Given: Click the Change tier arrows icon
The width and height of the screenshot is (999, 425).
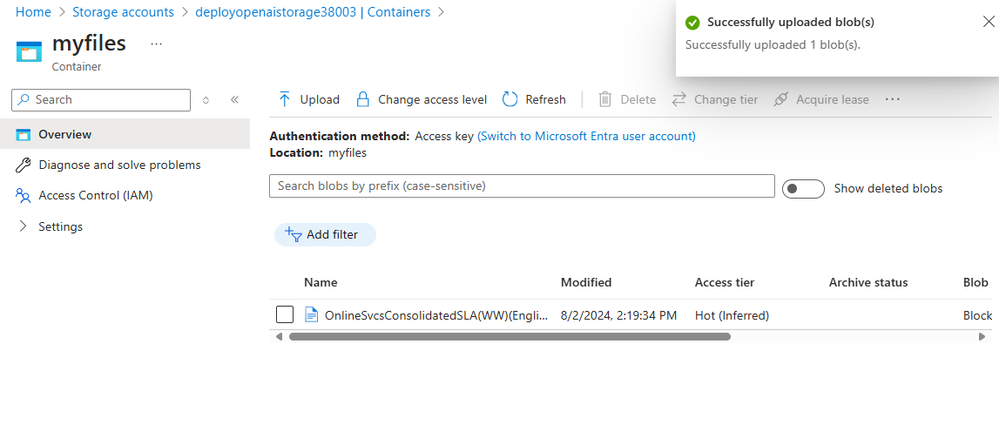Looking at the screenshot, I should pos(679,99).
